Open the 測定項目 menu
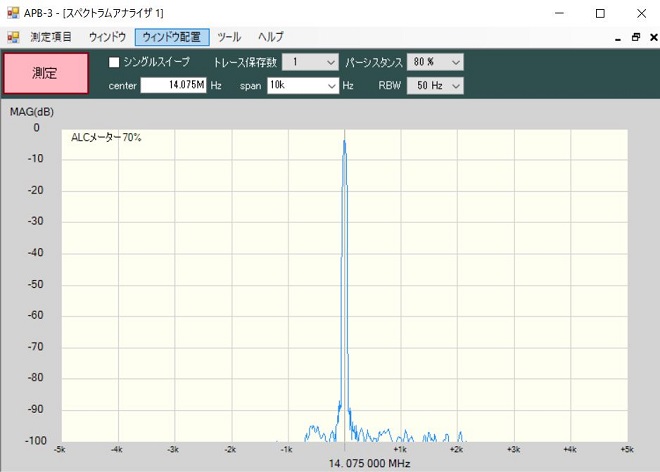 [x=51, y=37]
